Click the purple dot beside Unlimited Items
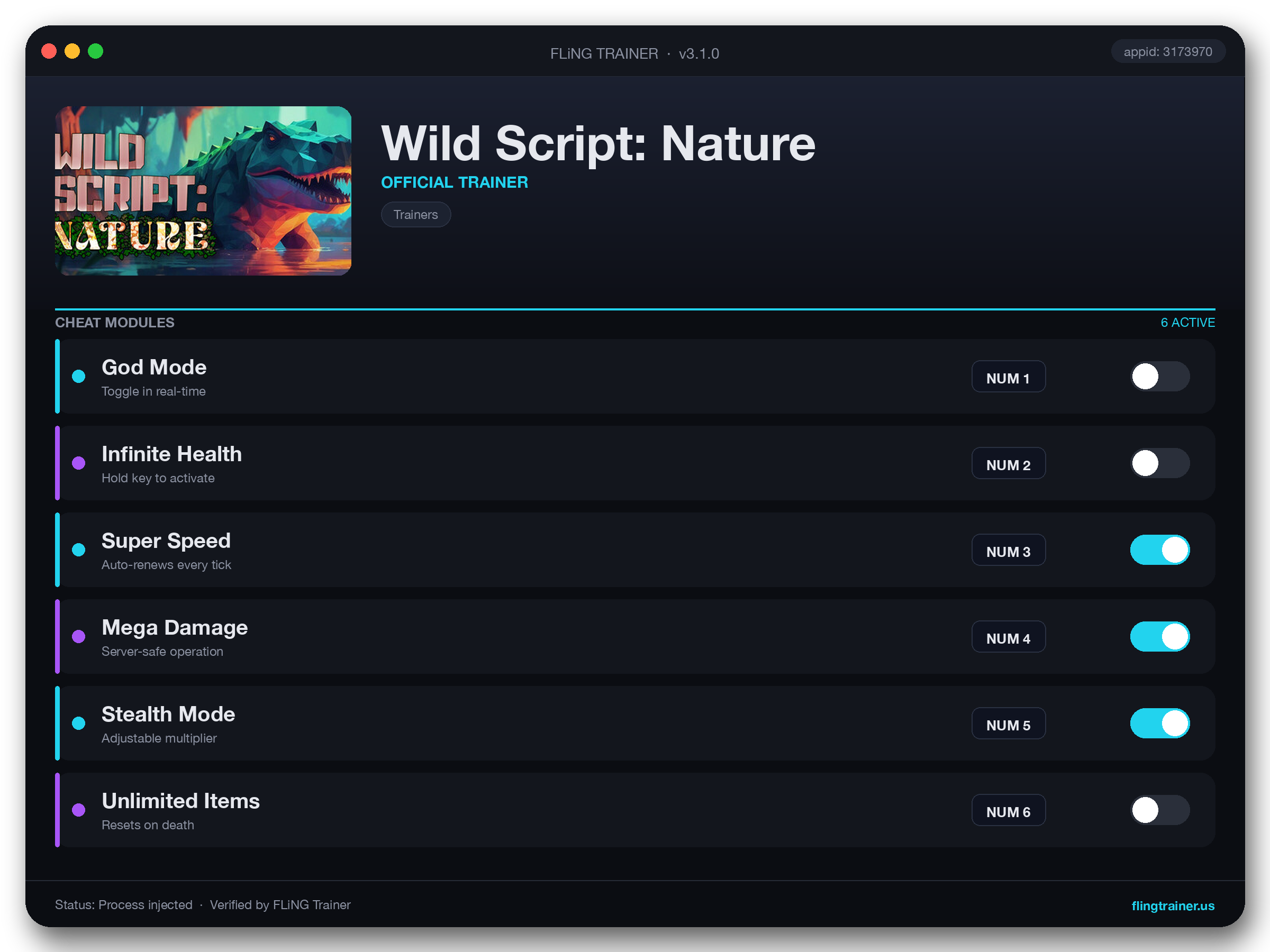Image resolution: width=1270 pixels, height=952 pixels. click(x=79, y=810)
